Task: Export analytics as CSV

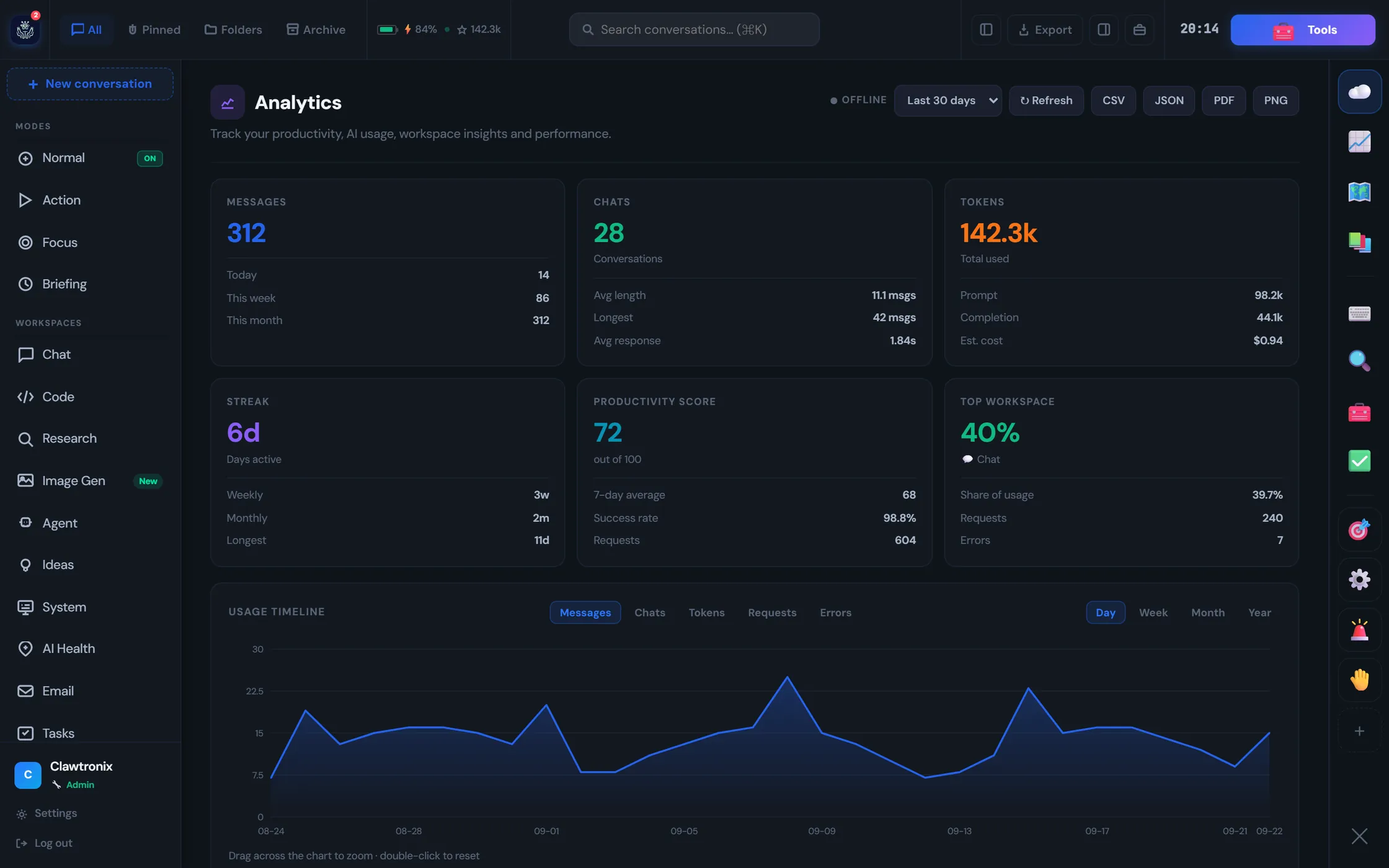Action: coord(1113,100)
